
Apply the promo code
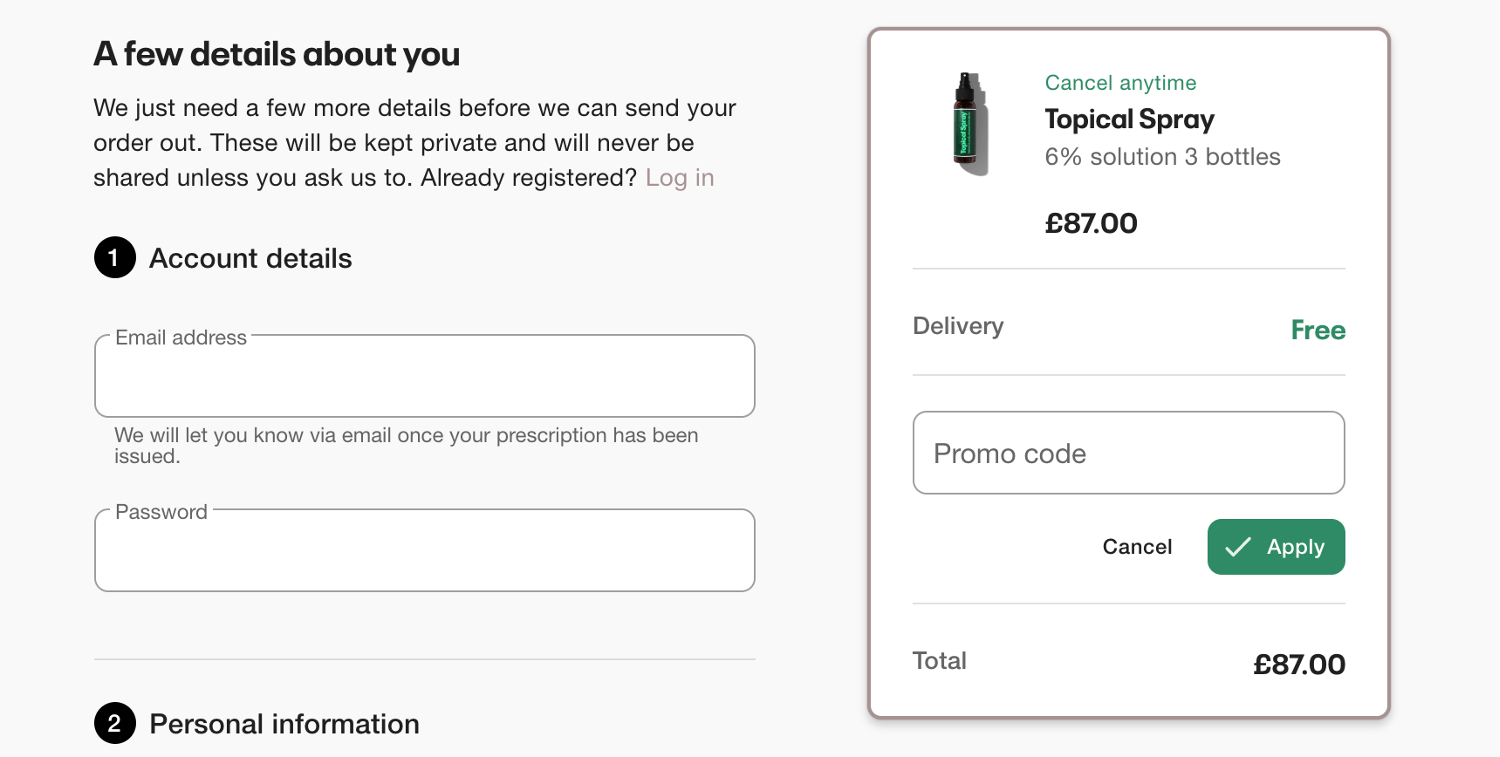[x=1276, y=547]
